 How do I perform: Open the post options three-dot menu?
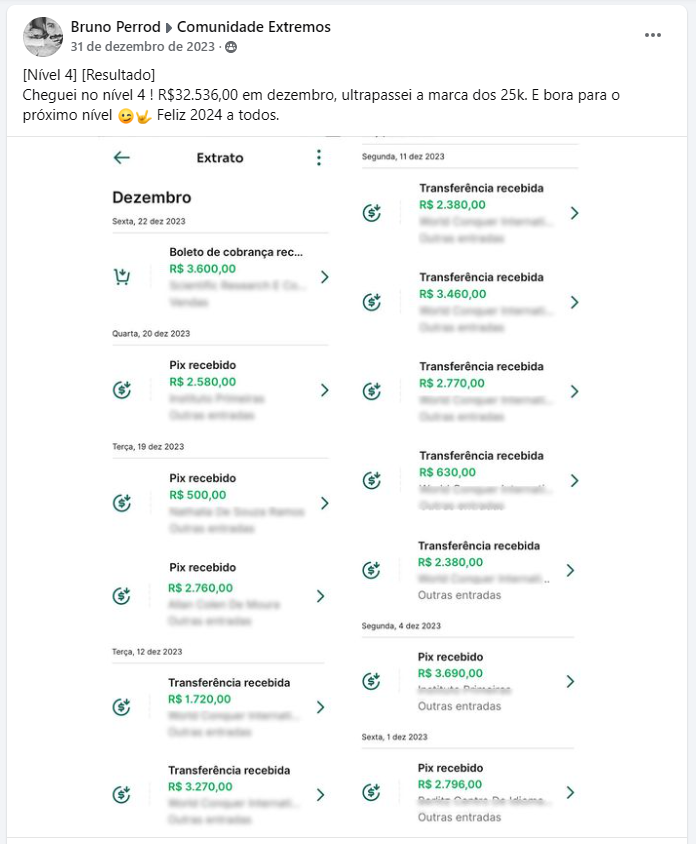(652, 35)
